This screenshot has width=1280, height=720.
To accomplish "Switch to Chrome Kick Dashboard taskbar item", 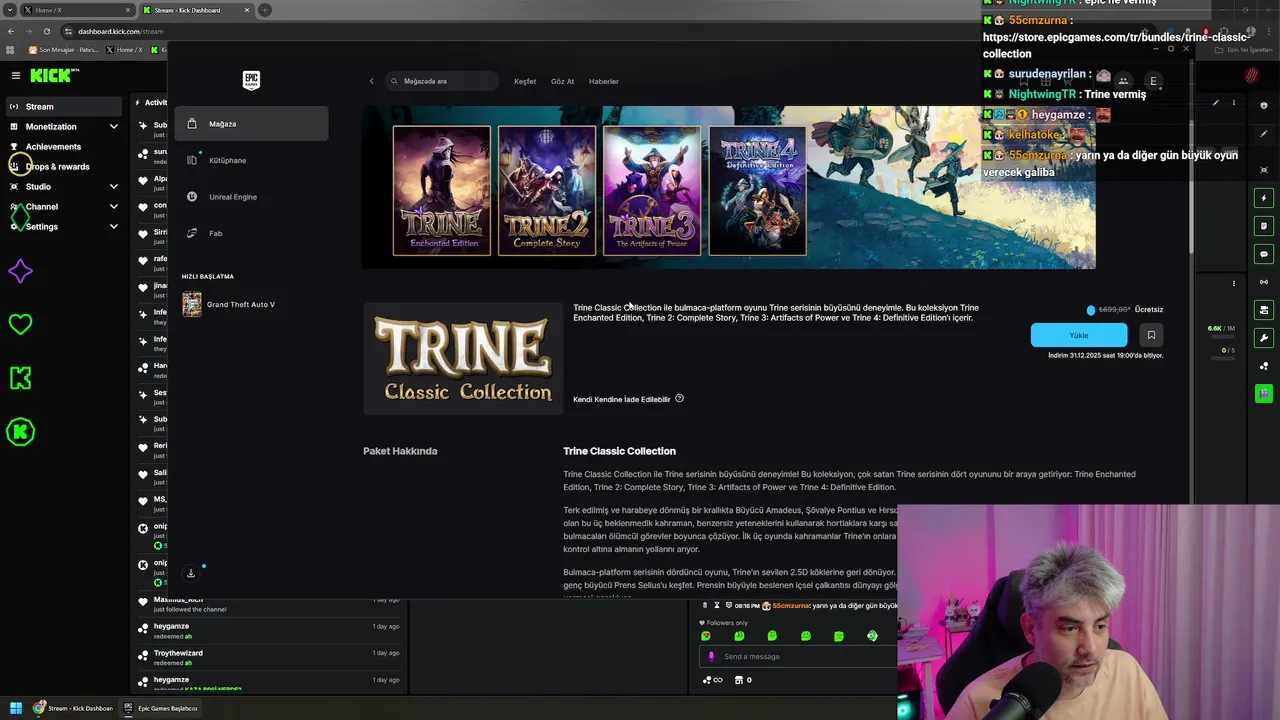I will 73,708.
